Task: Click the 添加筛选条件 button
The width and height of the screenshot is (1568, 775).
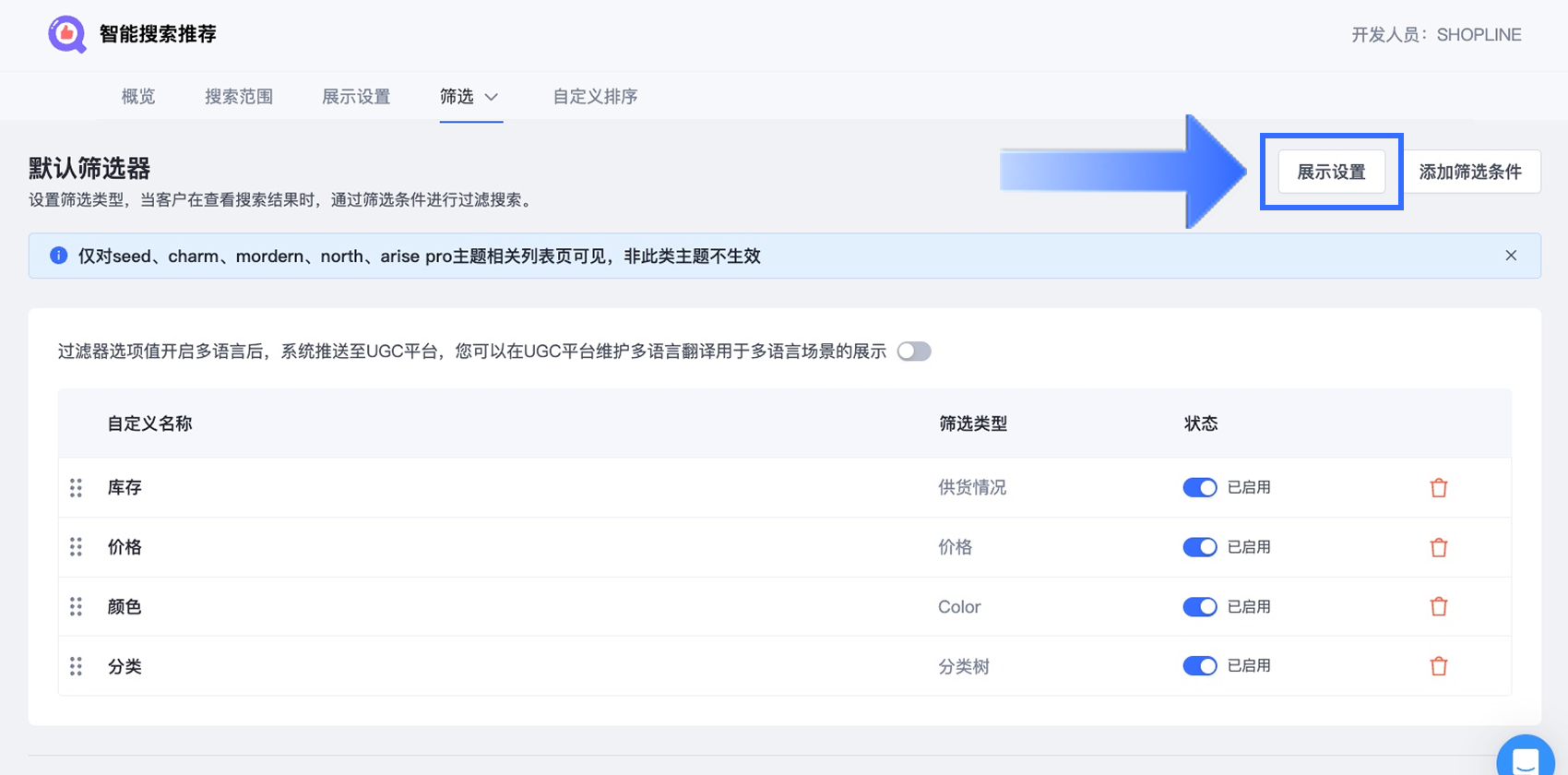Action: click(1470, 172)
